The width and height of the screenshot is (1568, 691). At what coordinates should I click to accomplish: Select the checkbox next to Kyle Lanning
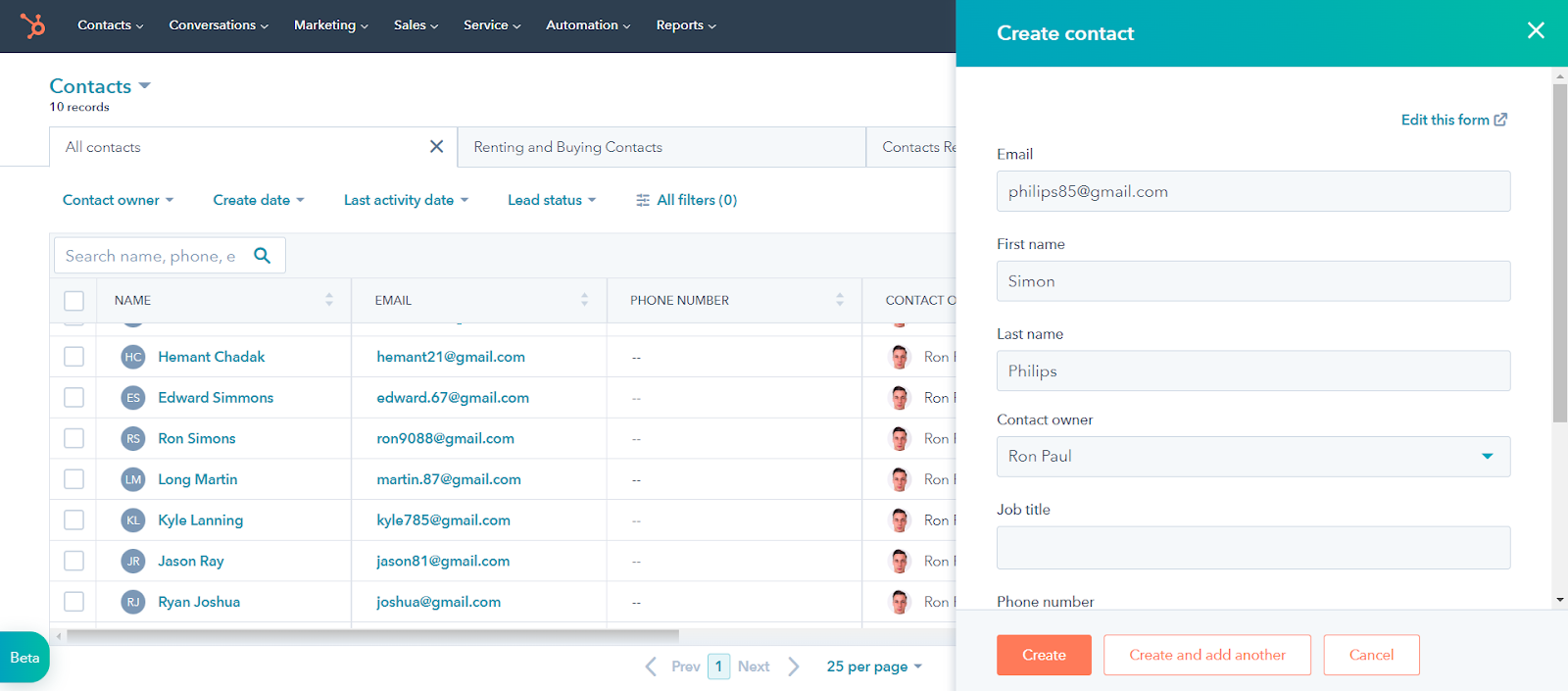(x=74, y=520)
